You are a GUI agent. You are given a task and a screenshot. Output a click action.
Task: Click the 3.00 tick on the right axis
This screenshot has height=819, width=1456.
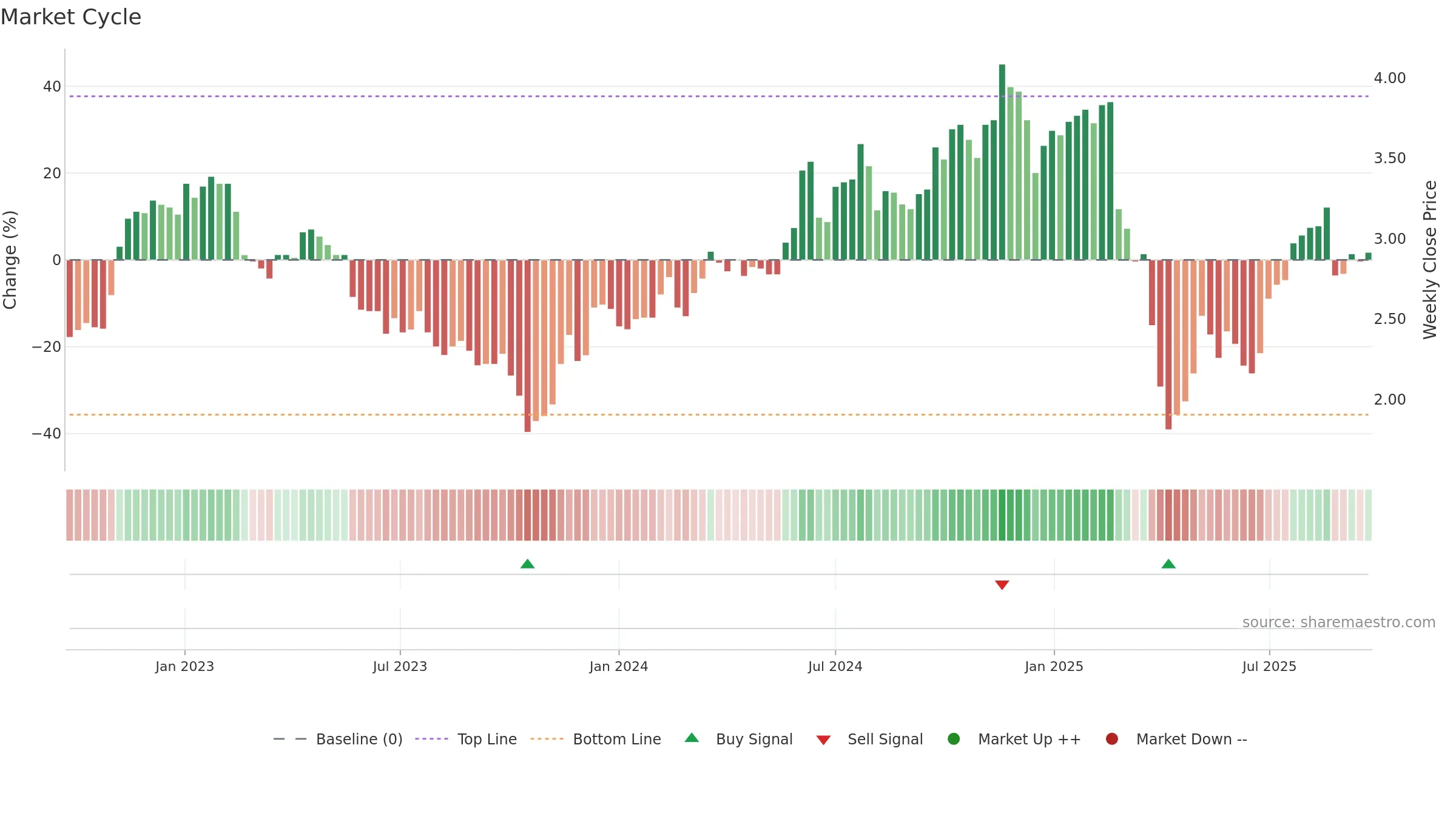[x=1390, y=239]
